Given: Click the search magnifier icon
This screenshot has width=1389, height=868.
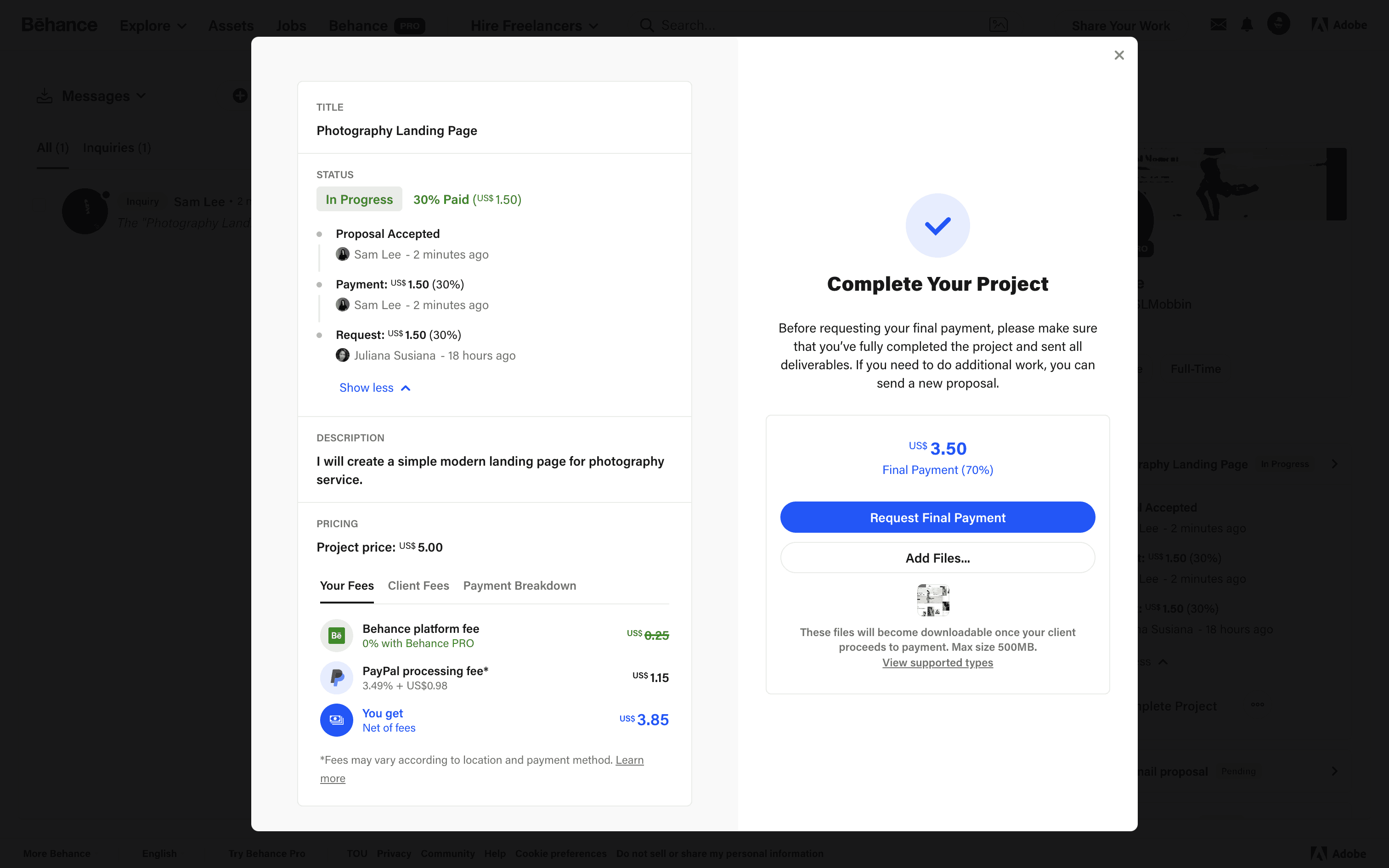Looking at the screenshot, I should 646,25.
